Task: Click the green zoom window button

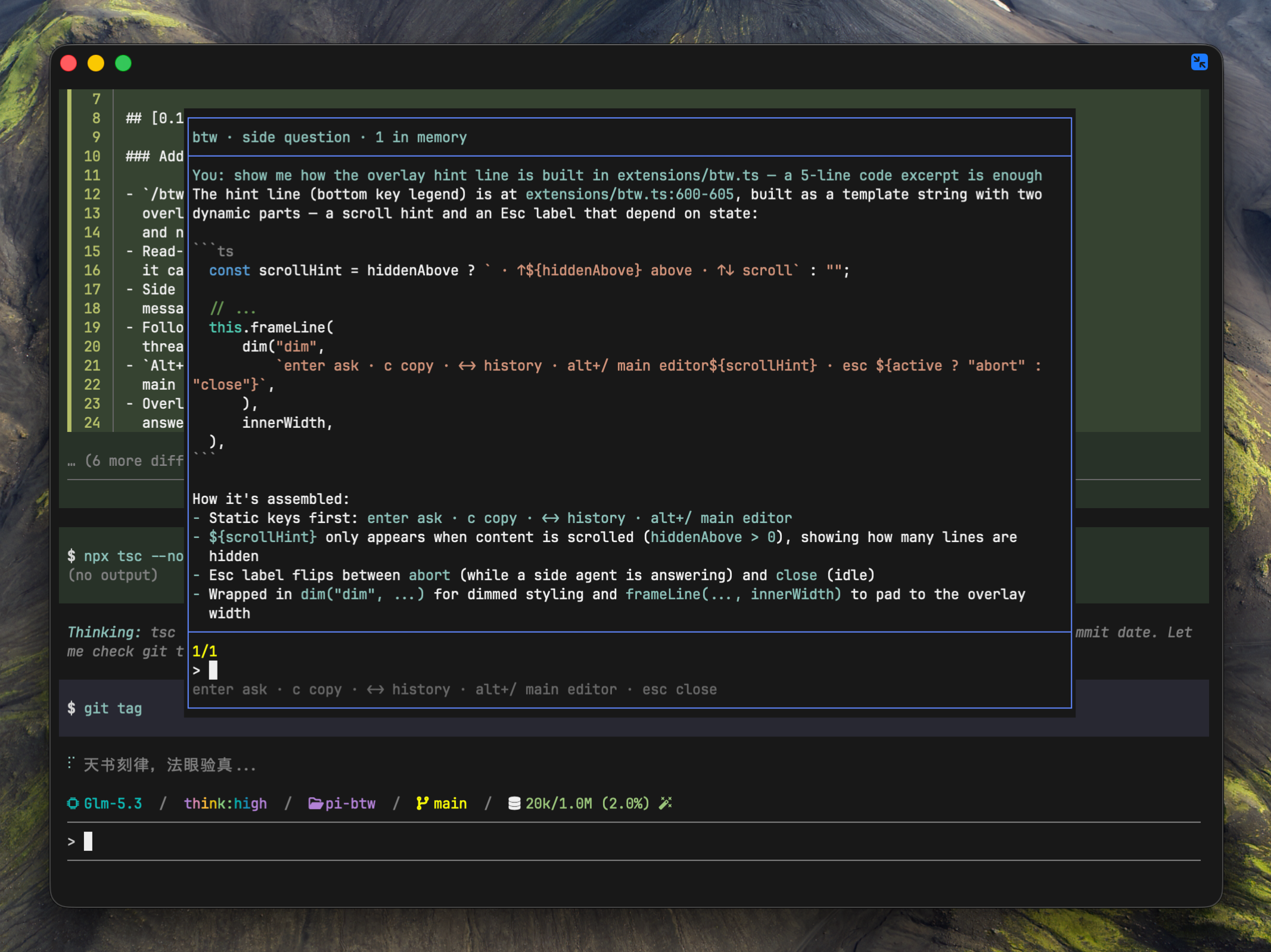Action: (123, 63)
